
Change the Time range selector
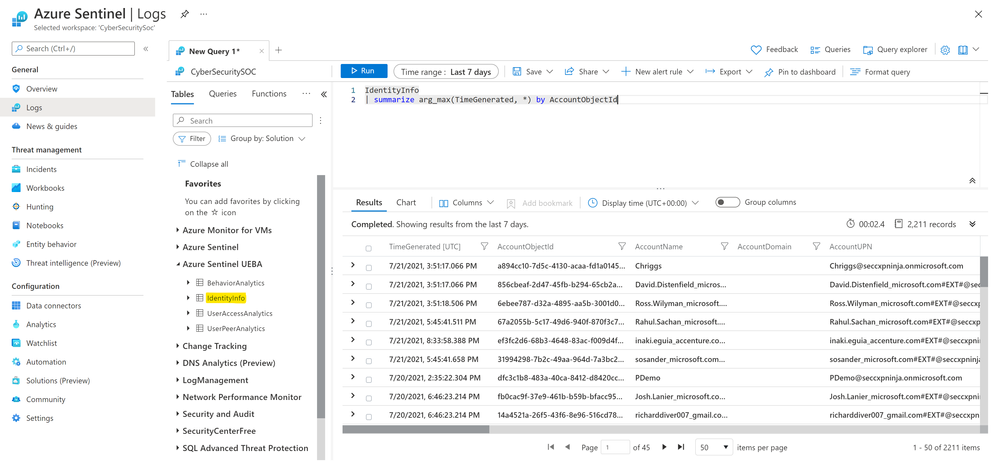(445, 72)
